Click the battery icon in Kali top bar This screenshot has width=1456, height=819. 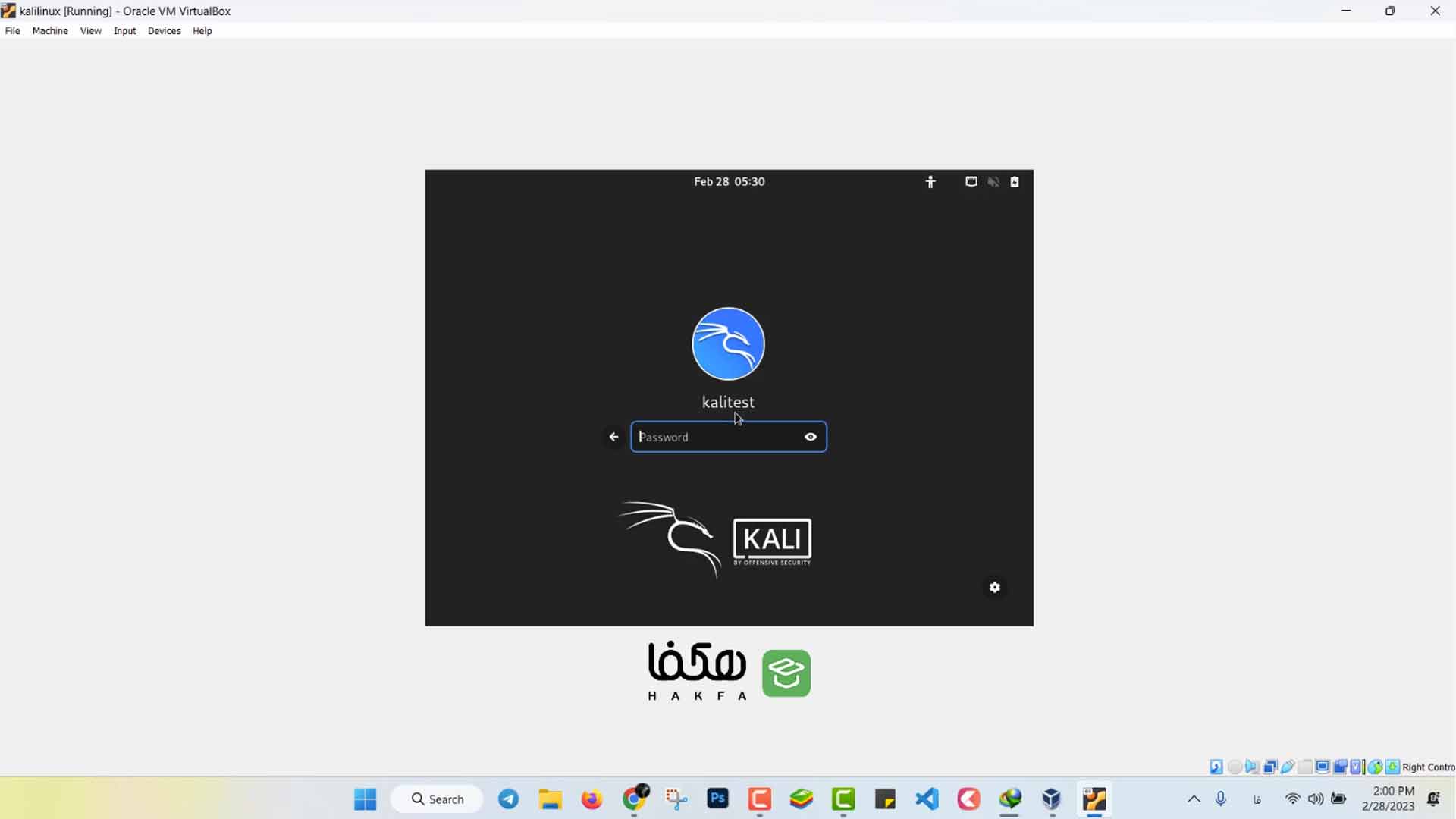click(x=1015, y=182)
